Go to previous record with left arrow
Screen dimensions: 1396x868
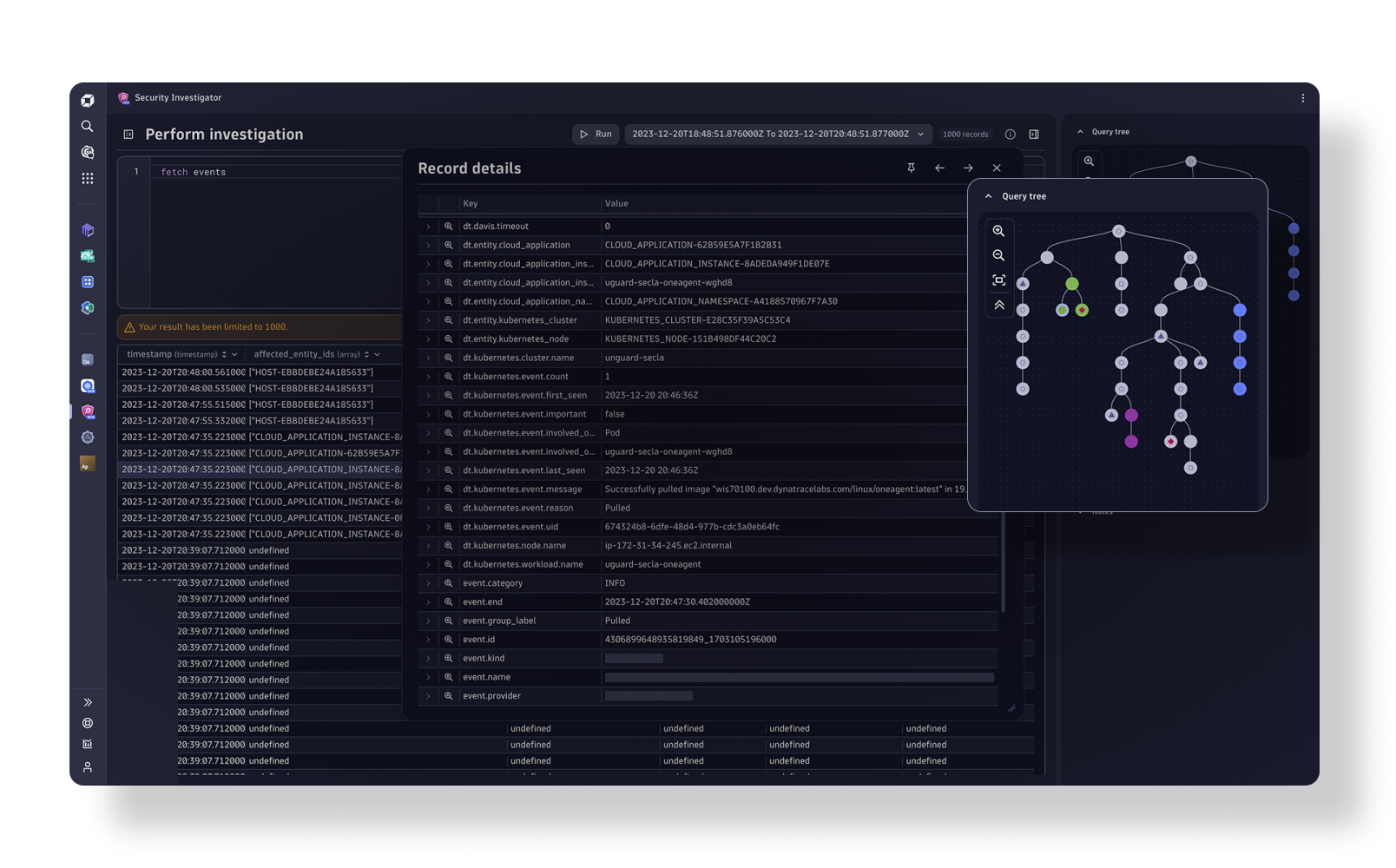tap(939, 168)
